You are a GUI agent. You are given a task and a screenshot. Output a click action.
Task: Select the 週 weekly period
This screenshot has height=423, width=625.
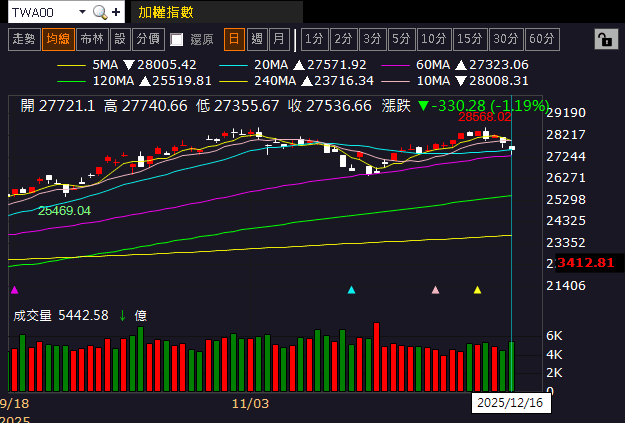[257, 39]
